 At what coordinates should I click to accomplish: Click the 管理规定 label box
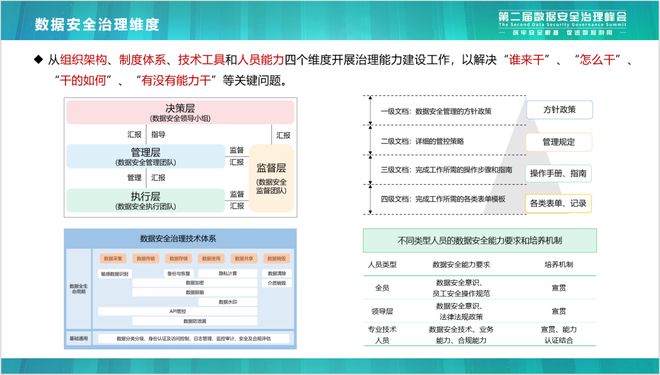tap(559, 142)
